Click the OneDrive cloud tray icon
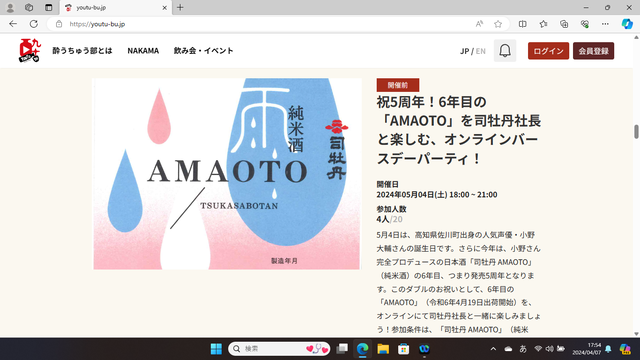This screenshot has width=640, height=360. [x=508, y=349]
